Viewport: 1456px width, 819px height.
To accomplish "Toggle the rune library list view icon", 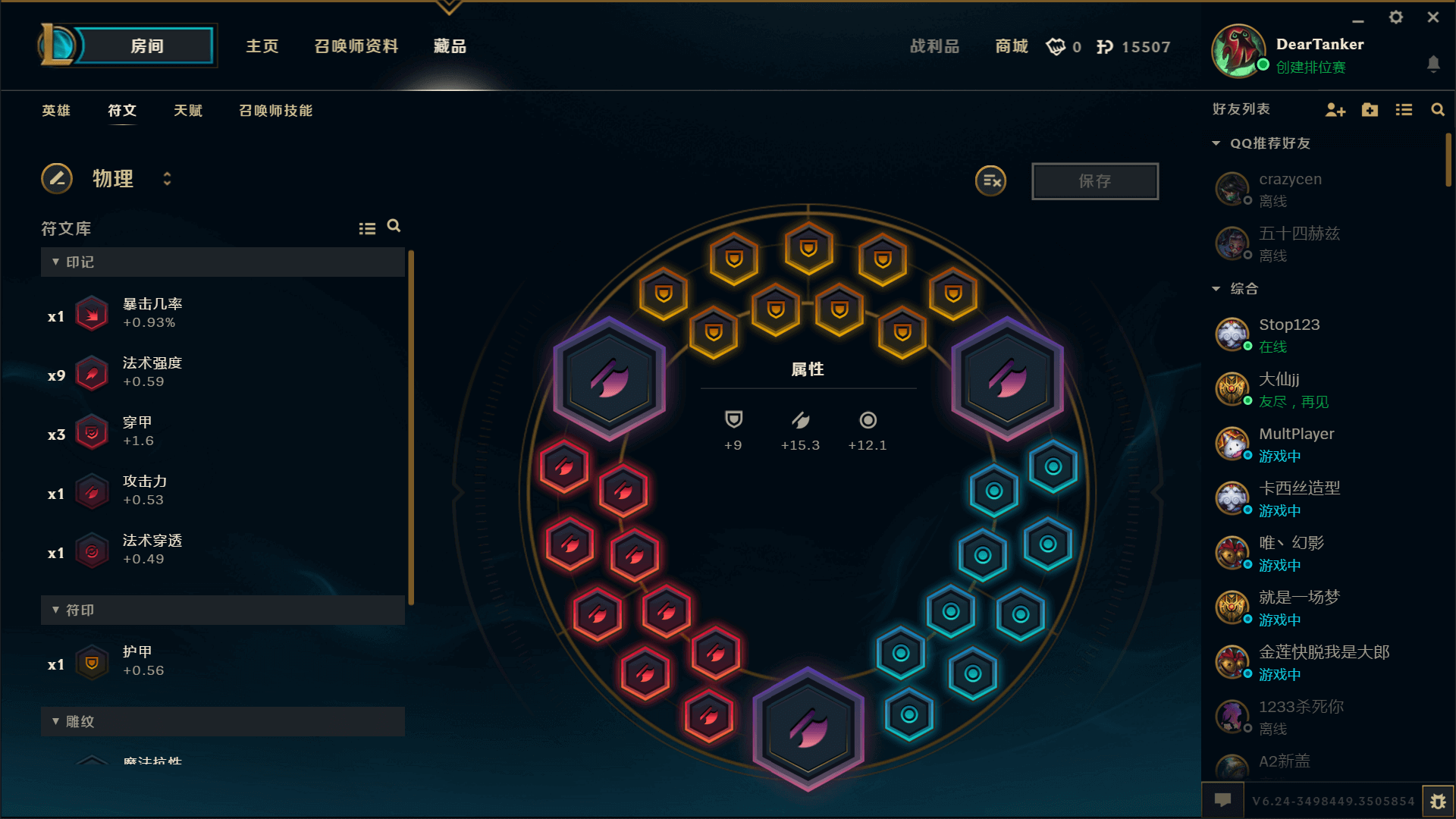I will [367, 228].
